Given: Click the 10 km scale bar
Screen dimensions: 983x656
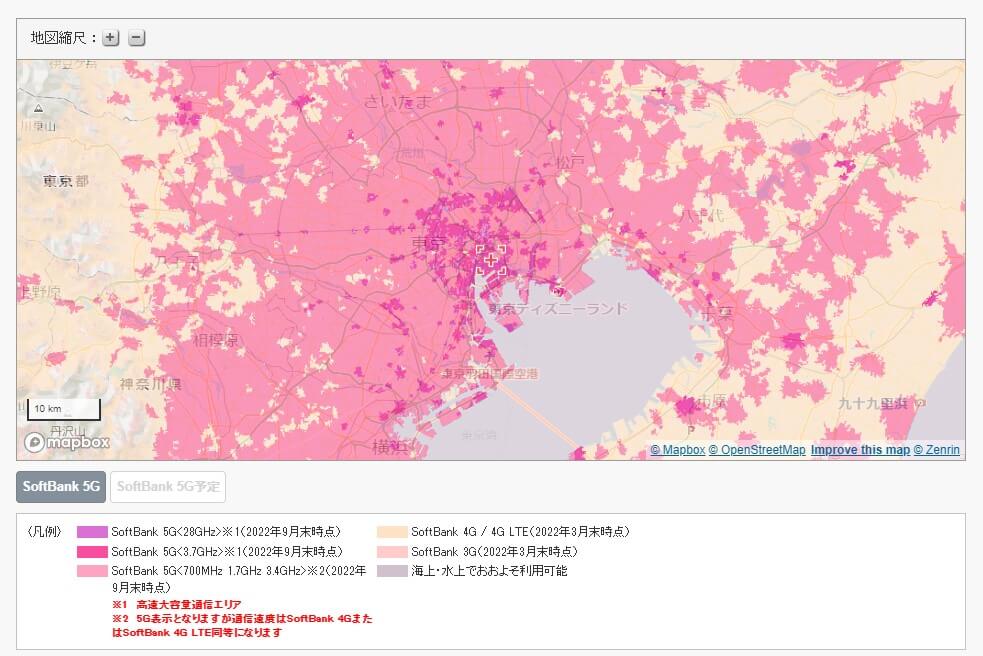Looking at the screenshot, I should (x=63, y=409).
